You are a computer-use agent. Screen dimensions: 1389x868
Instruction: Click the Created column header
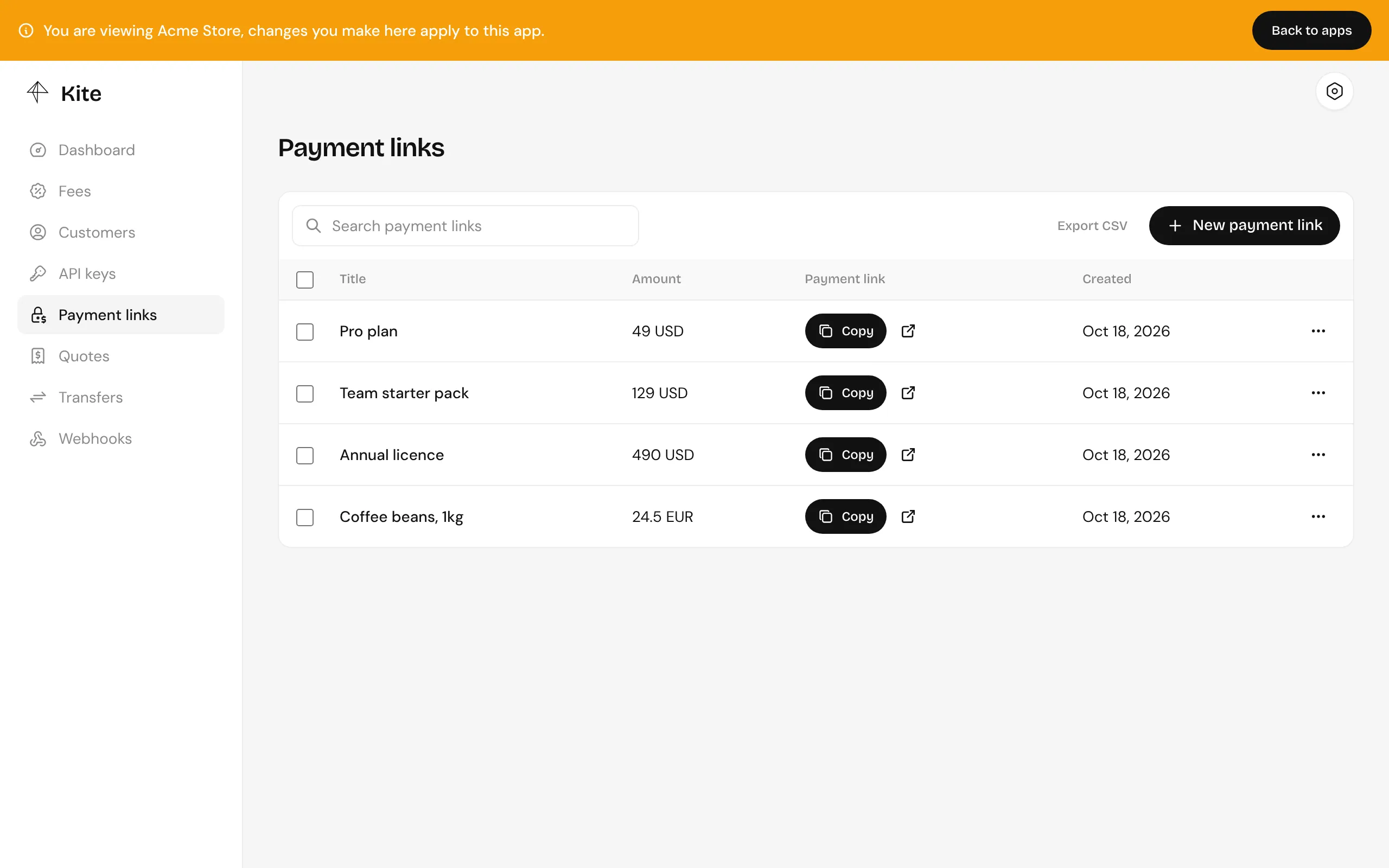point(1107,279)
